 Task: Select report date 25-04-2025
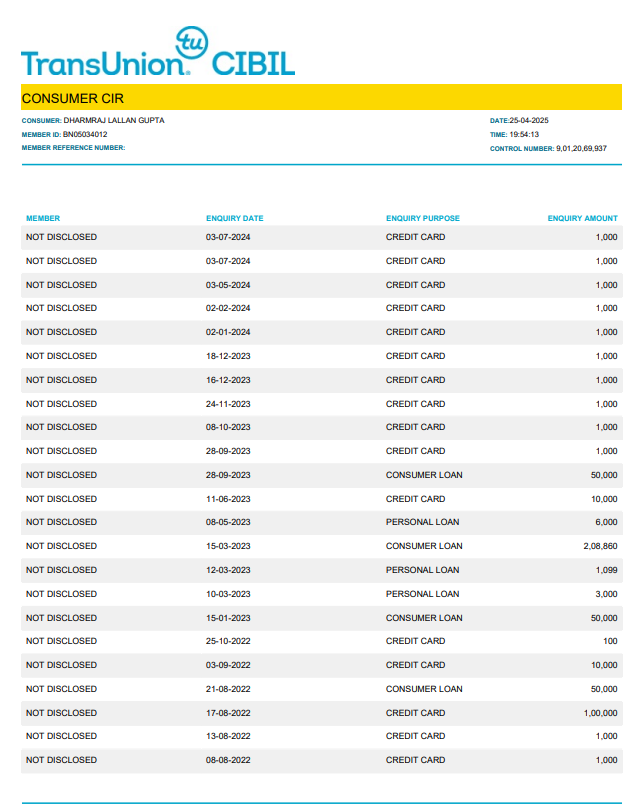pos(529,120)
